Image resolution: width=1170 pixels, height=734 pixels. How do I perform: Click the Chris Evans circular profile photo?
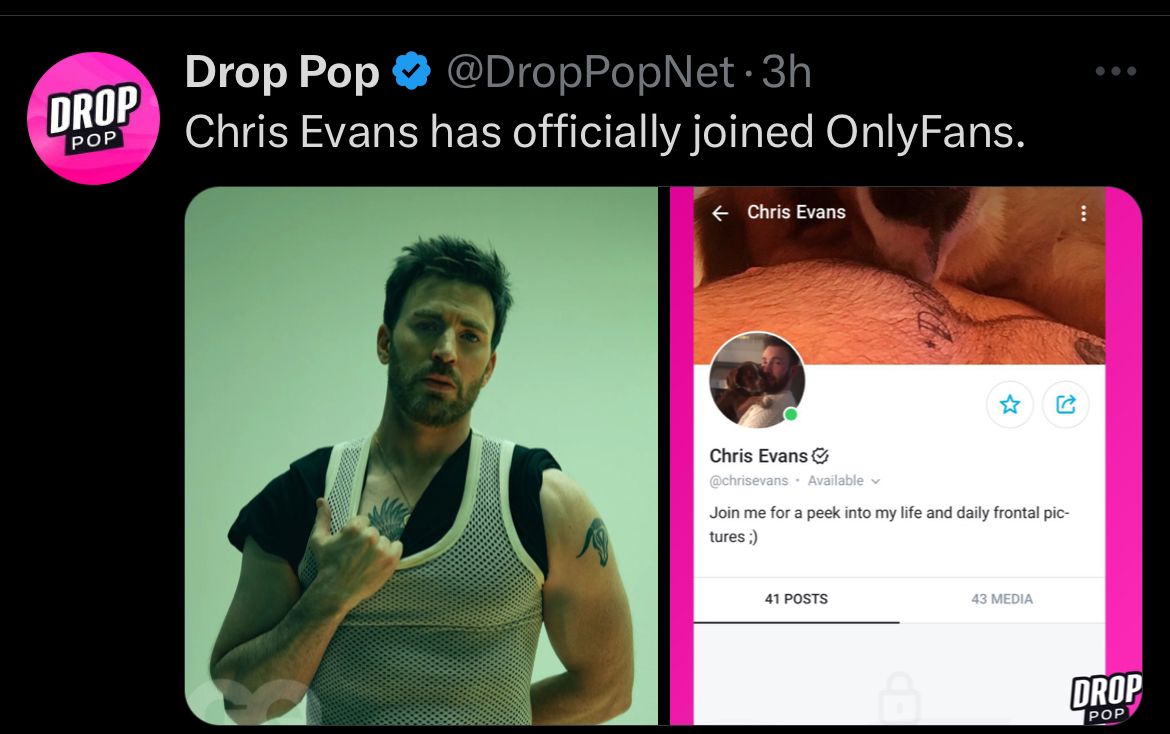757,380
